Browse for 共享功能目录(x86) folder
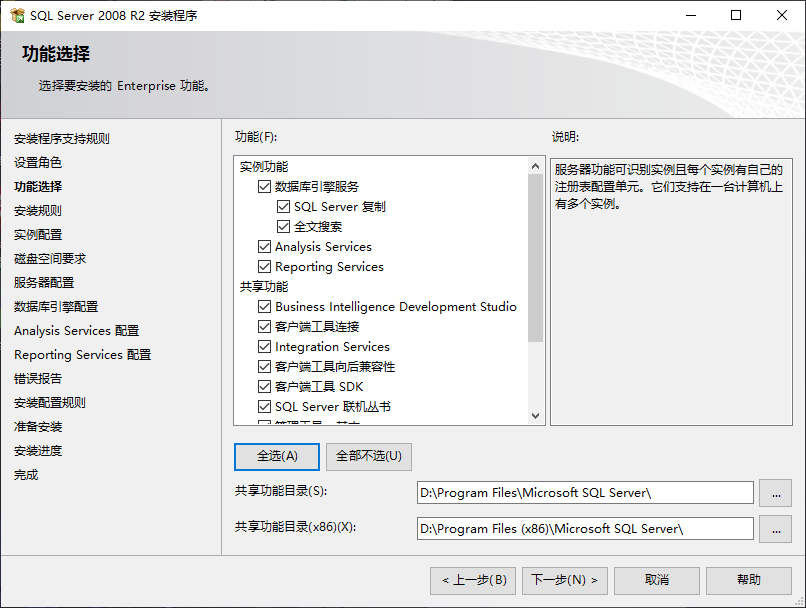This screenshot has height=608, width=806. coord(776,529)
